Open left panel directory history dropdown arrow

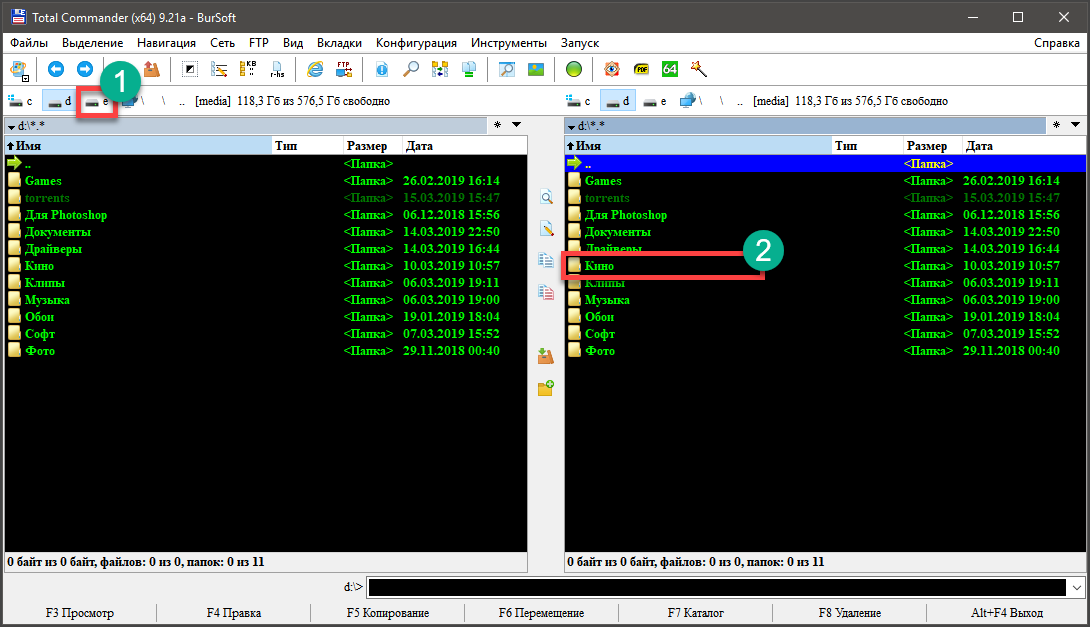pos(517,125)
